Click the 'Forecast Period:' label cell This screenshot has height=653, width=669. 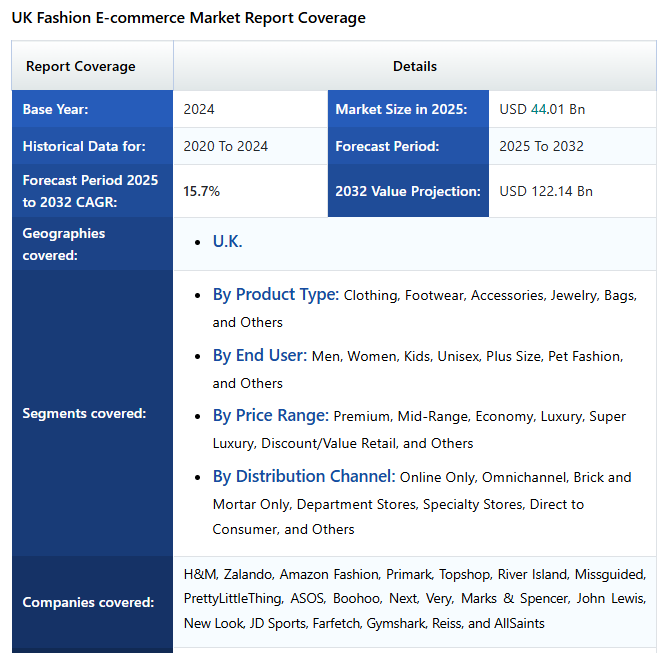(x=408, y=146)
